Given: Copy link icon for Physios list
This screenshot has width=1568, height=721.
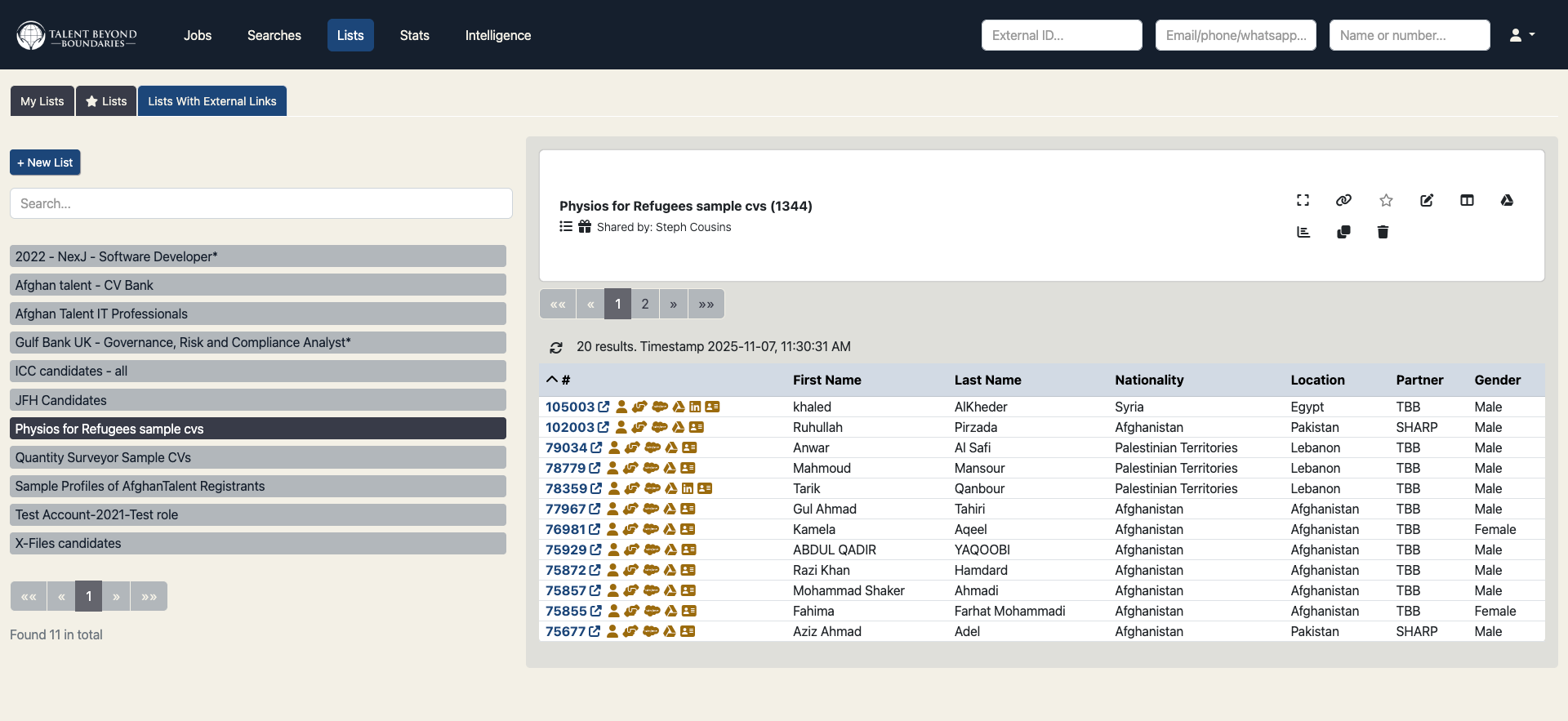Looking at the screenshot, I should tap(1343, 200).
